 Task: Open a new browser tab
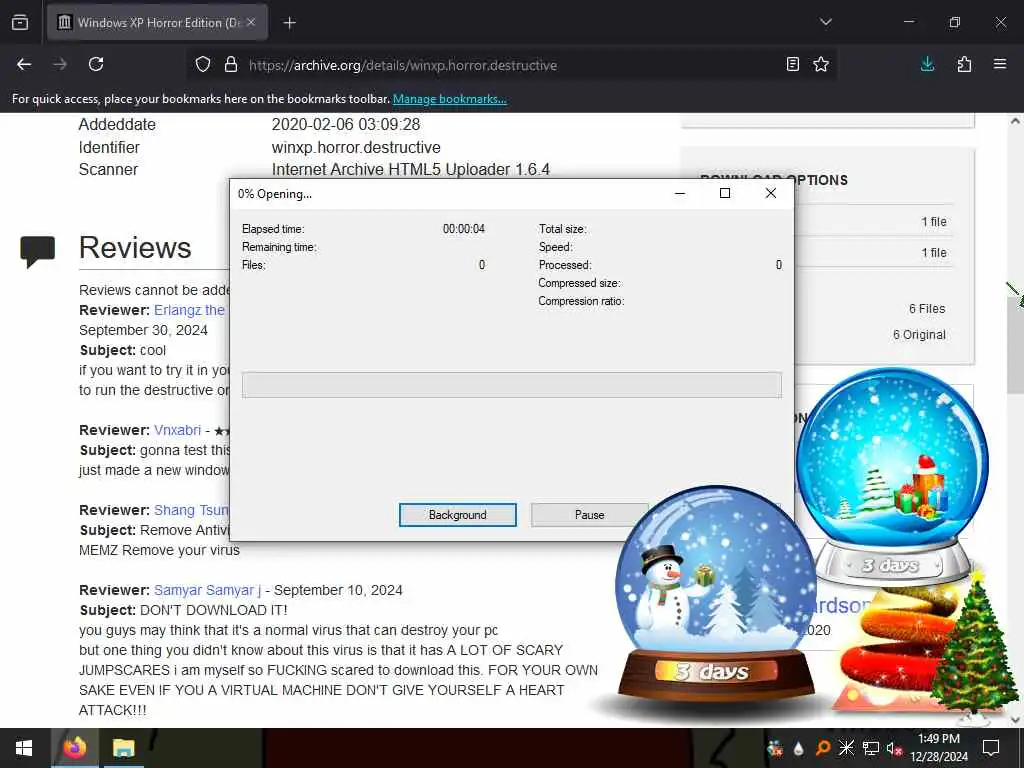[x=289, y=23]
